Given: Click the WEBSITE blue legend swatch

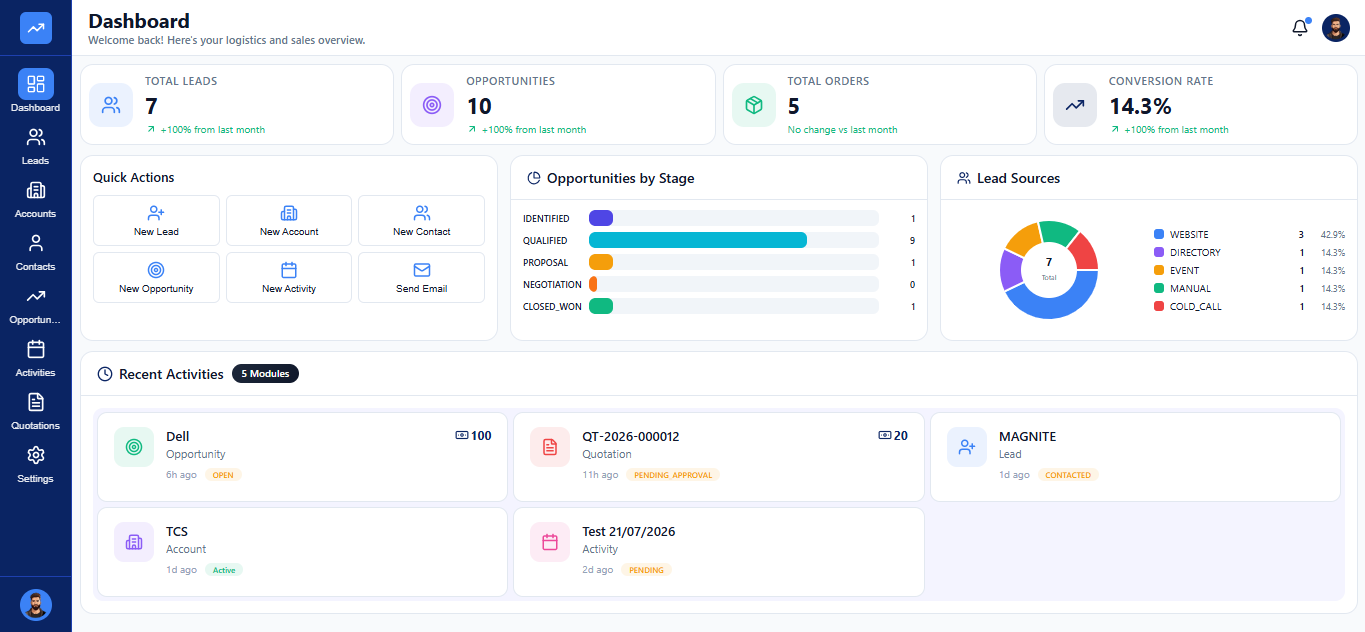Looking at the screenshot, I should pos(1159,234).
